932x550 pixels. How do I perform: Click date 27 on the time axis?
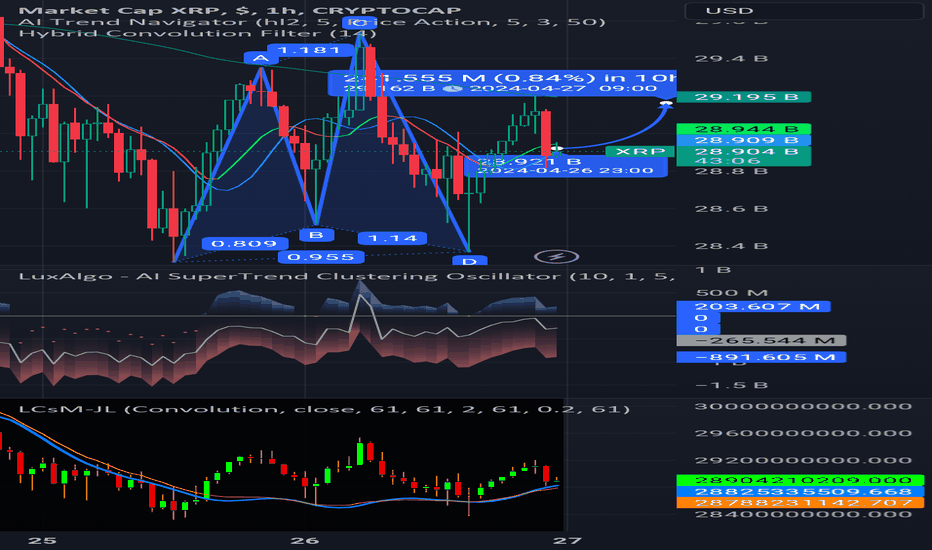(567, 540)
